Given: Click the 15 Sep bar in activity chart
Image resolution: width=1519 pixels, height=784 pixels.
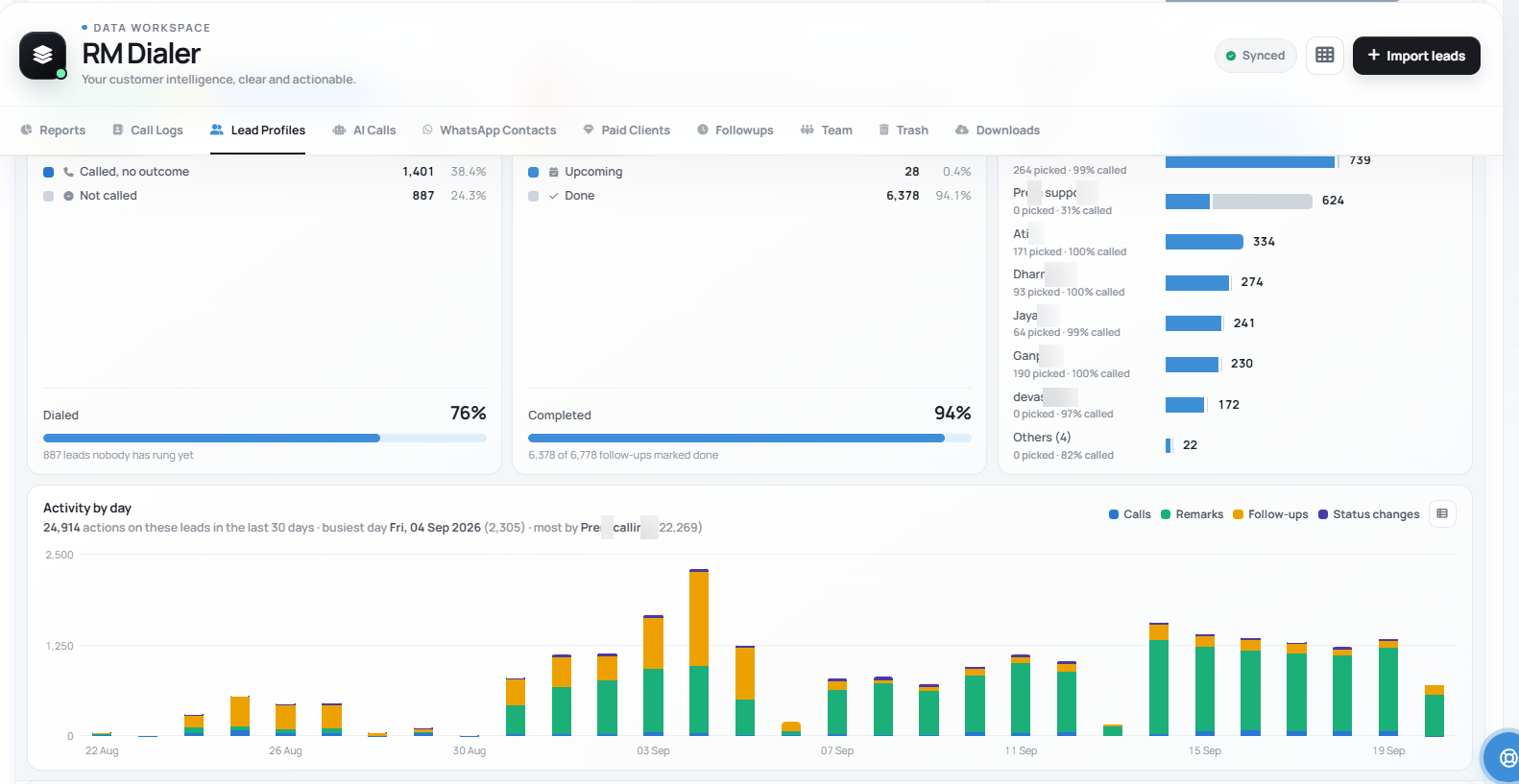Looking at the screenshot, I should click(1204, 685).
